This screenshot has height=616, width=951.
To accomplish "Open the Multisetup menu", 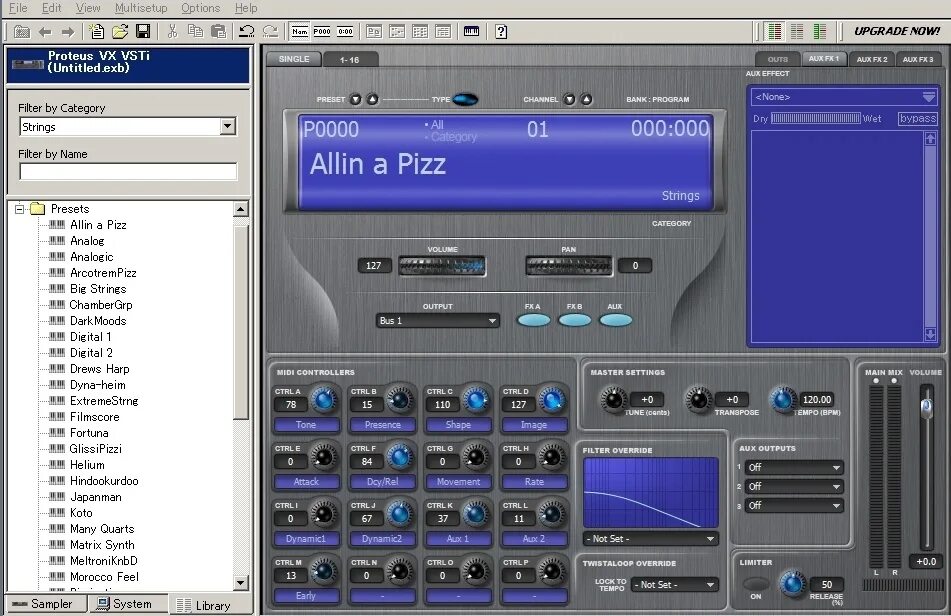I will coord(141,8).
